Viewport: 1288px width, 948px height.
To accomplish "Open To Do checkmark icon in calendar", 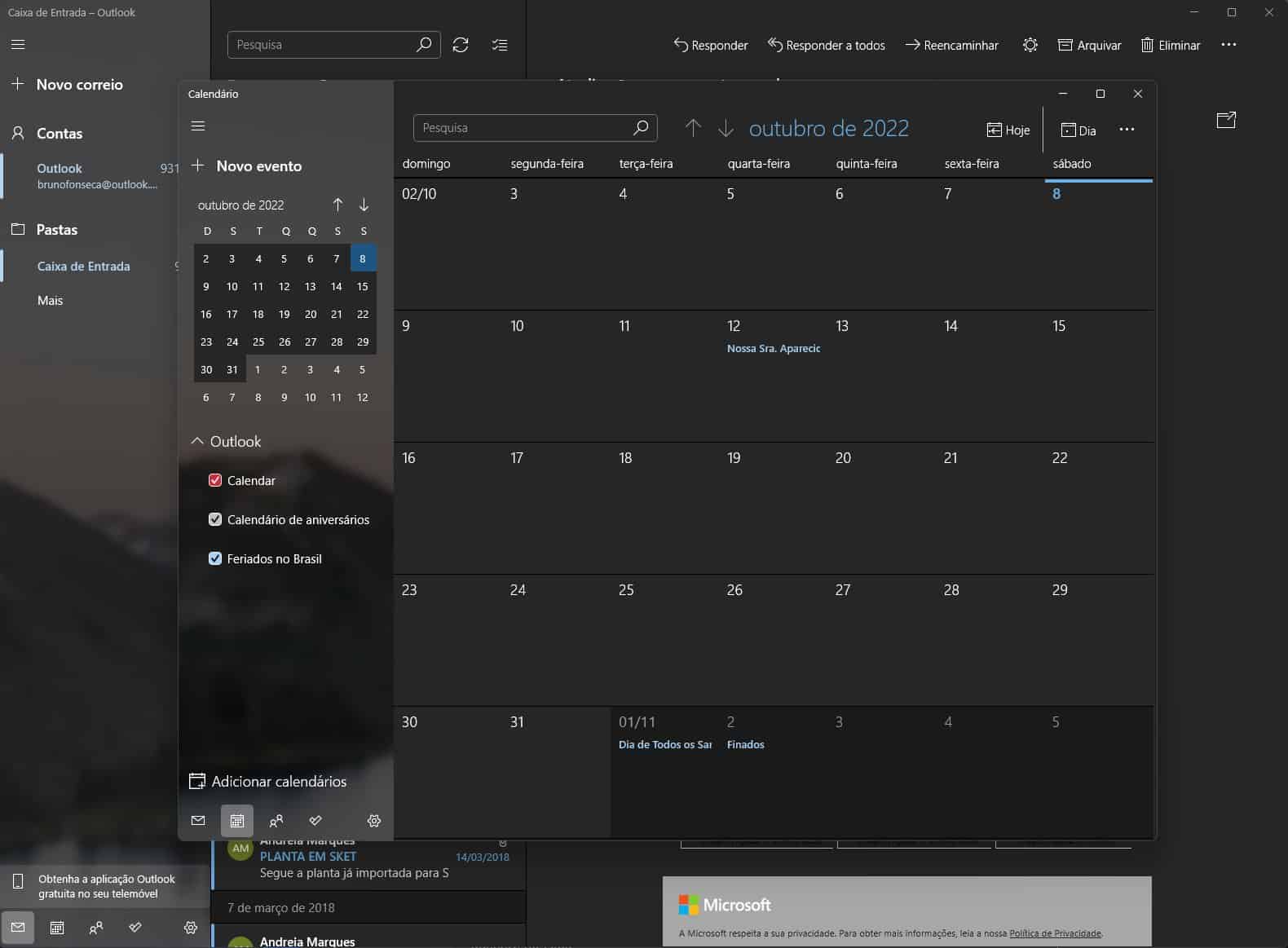I will [x=315, y=821].
